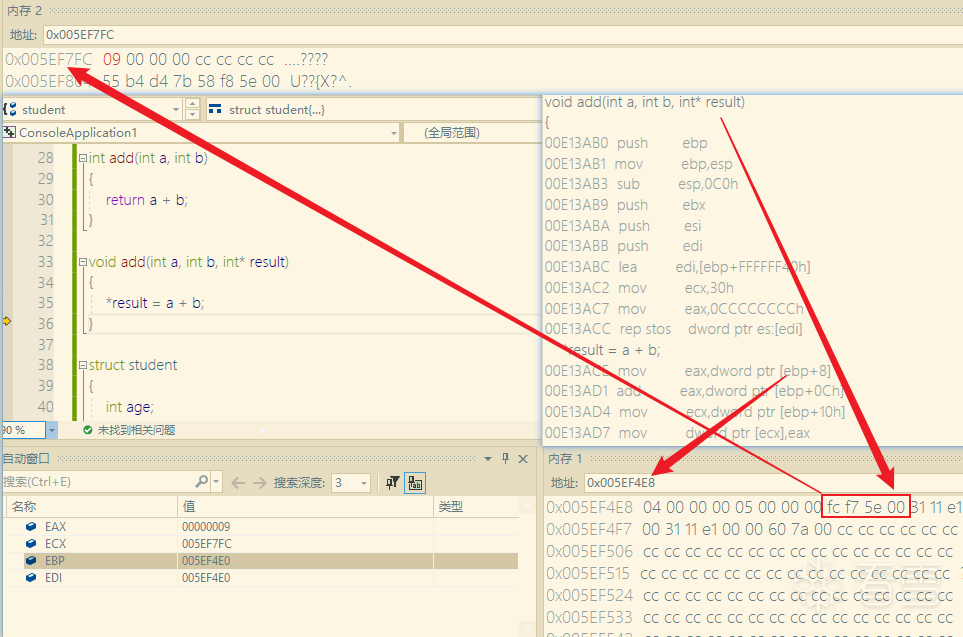Open the ConsoleApplication1 project dropdown
The image size is (963, 637).
click(x=394, y=133)
